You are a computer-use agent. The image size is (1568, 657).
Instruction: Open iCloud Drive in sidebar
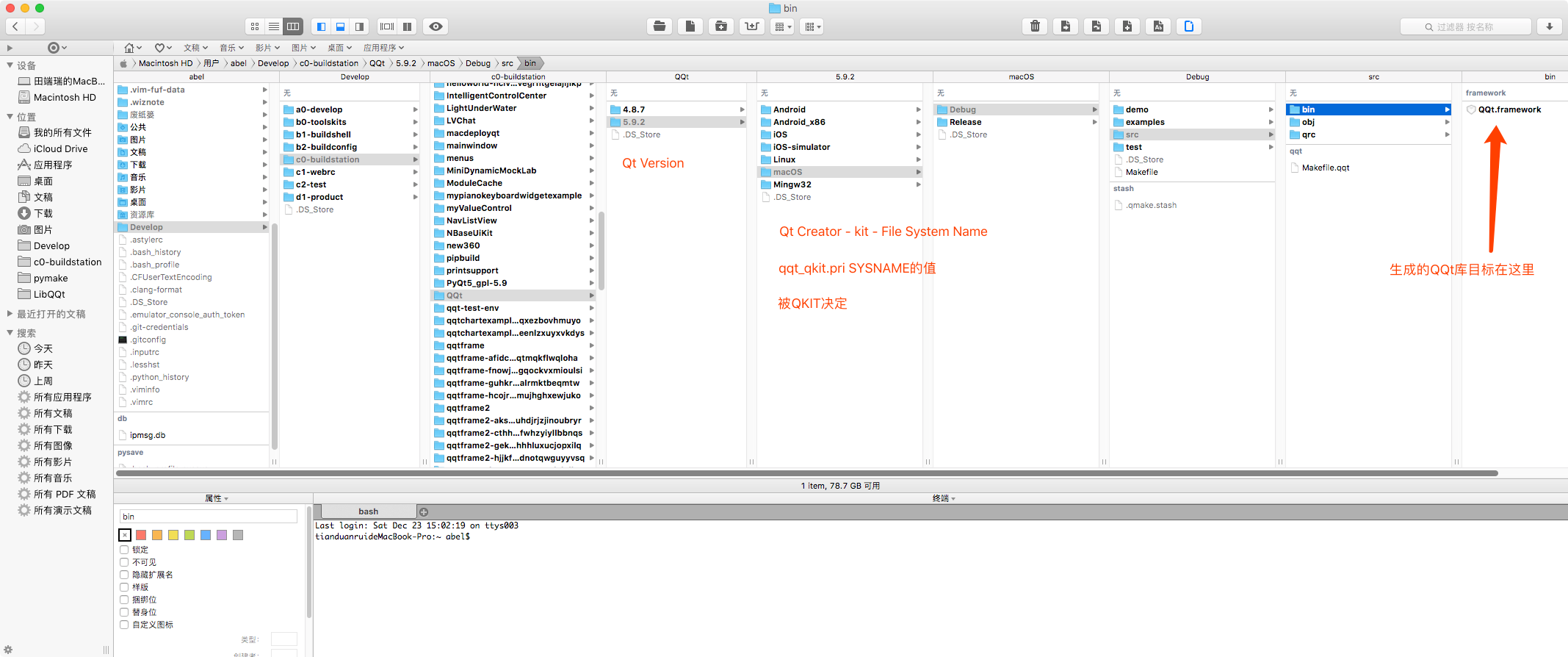click(x=60, y=148)
